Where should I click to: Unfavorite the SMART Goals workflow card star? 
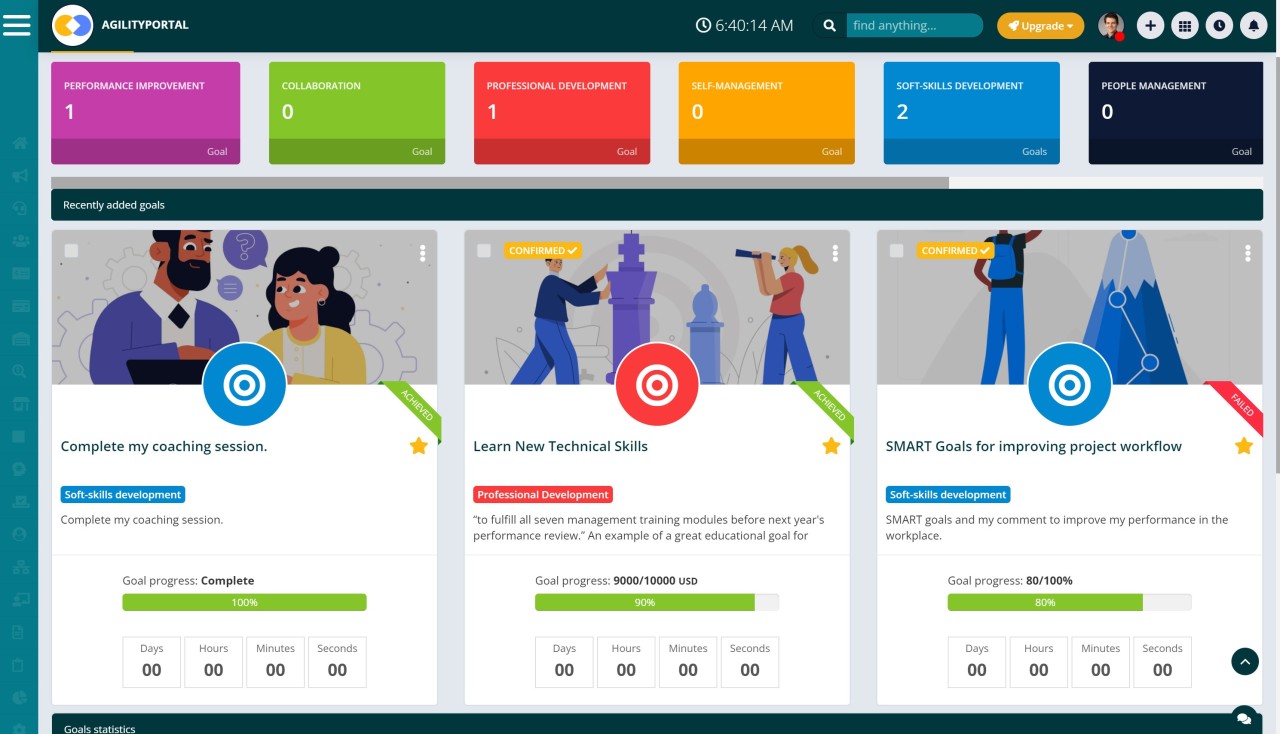(1244, 446)
